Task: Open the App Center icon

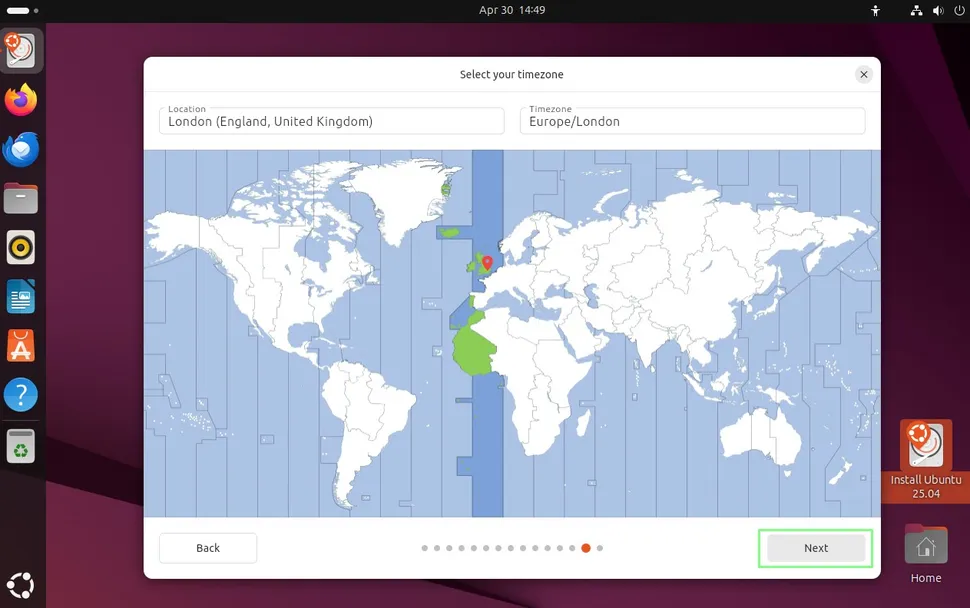Action: 21,346
